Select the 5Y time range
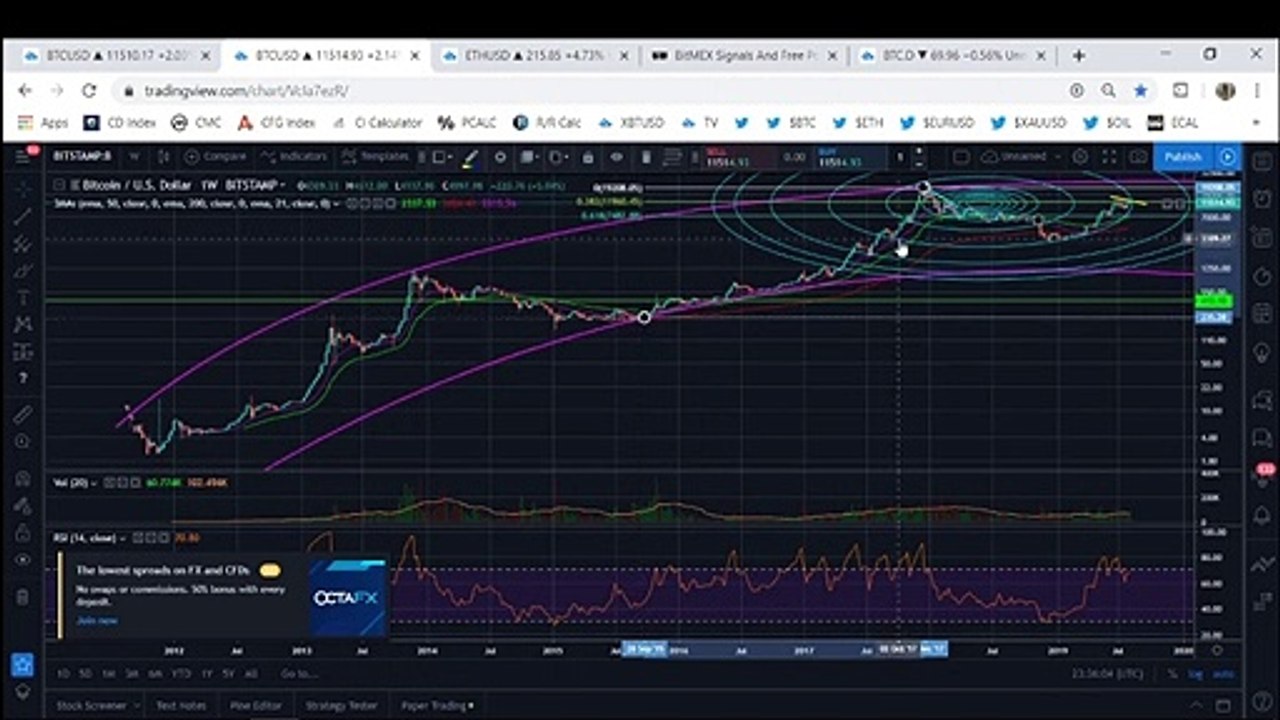The image size is (1280, 720). click(x=229, y=674)
